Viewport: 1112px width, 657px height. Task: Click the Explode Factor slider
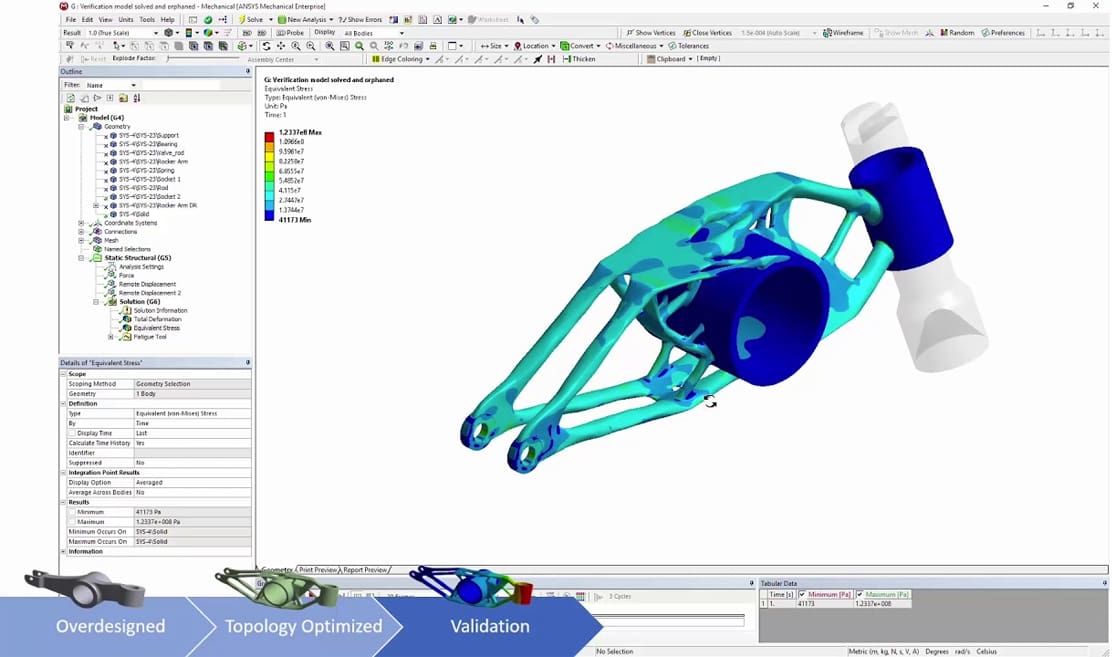click(202, 59)
